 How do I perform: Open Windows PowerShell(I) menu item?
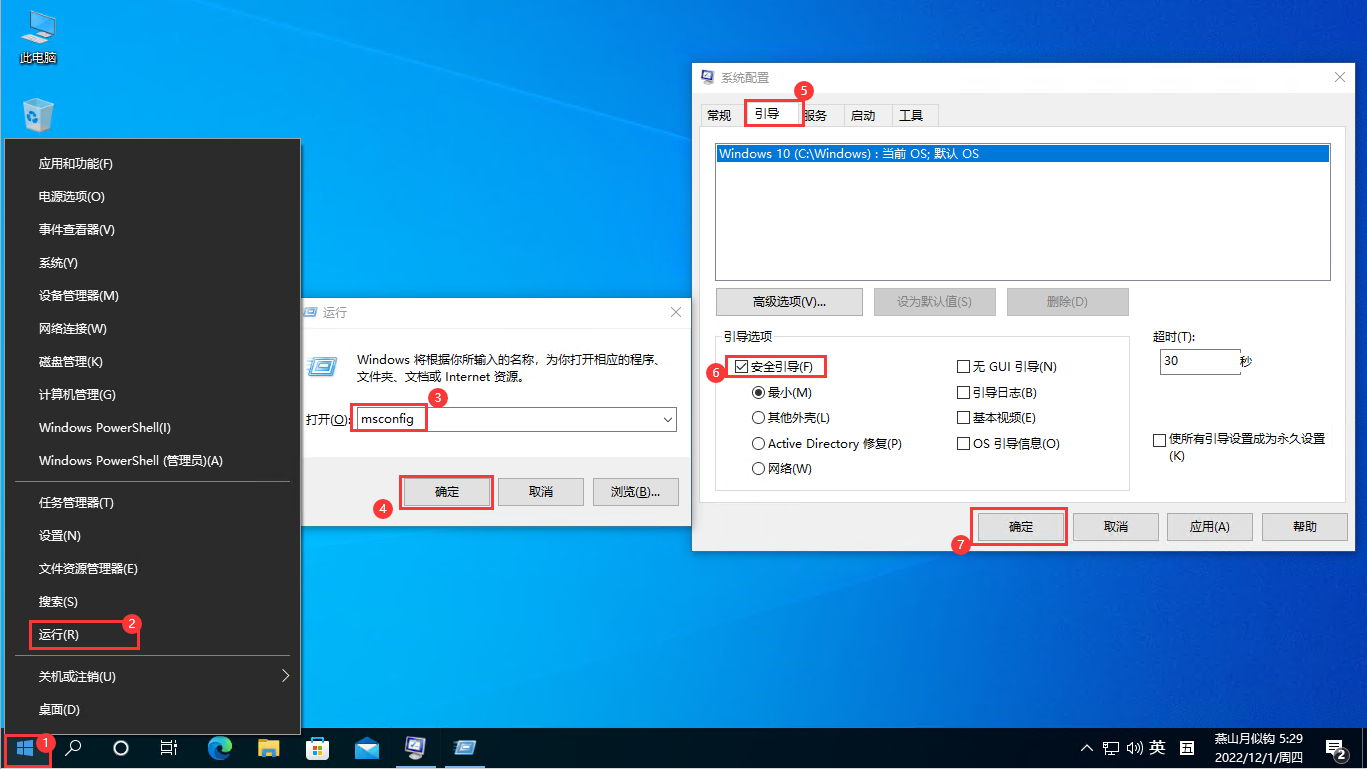152,428
